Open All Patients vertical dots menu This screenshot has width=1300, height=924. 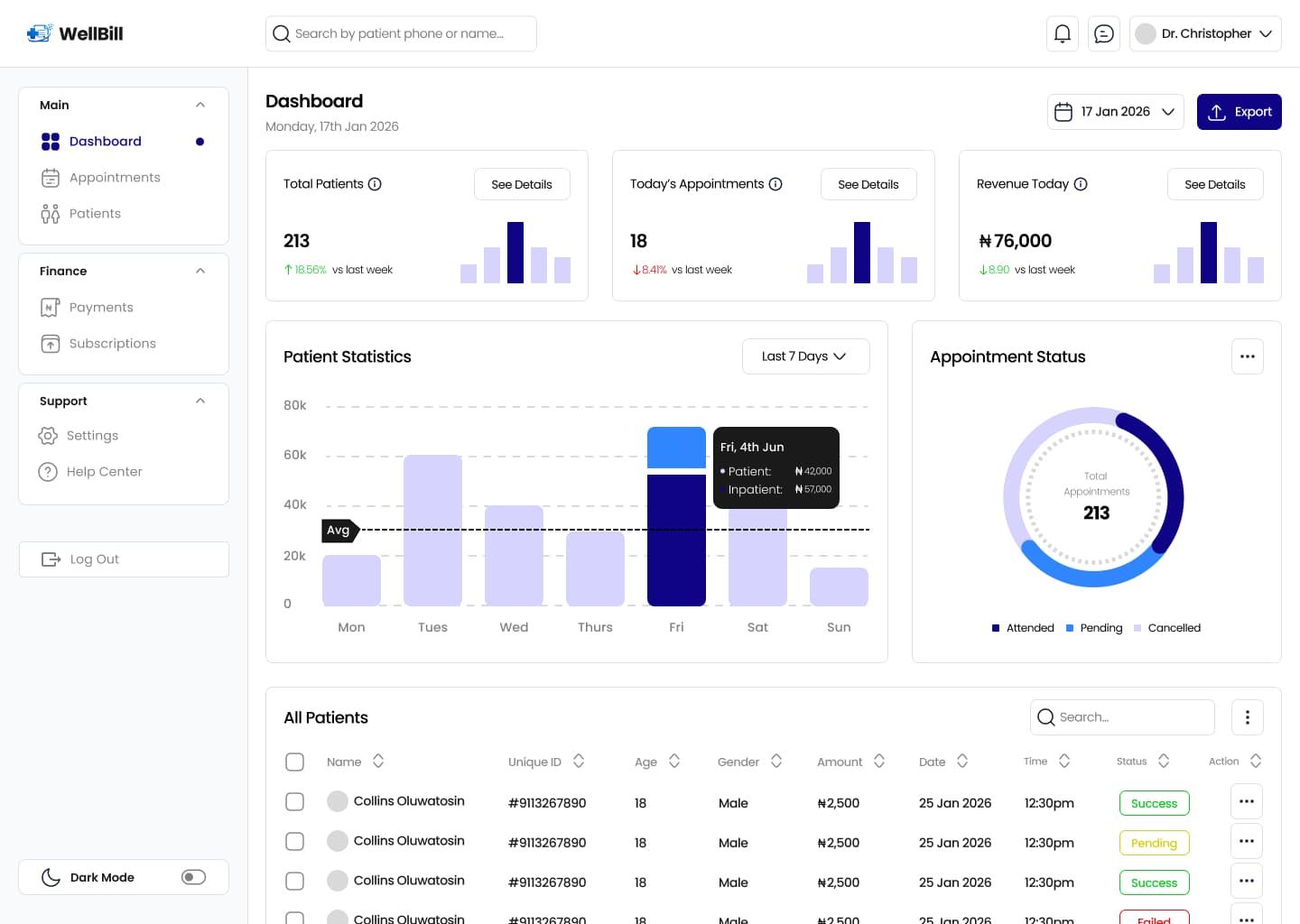(x=1248, y=717)
